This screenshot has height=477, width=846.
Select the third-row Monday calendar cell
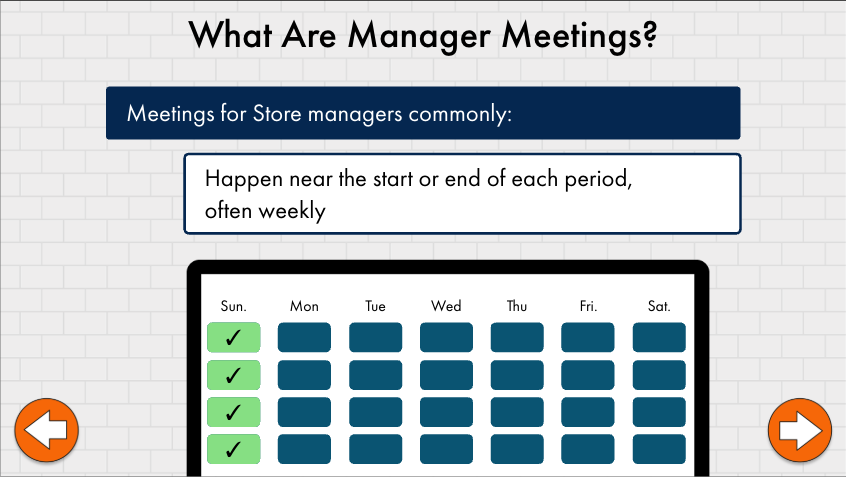pos(304,412)
